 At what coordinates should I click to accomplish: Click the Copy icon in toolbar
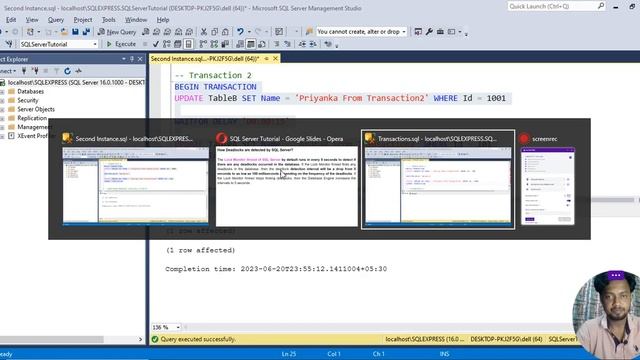tap(214, 31)
